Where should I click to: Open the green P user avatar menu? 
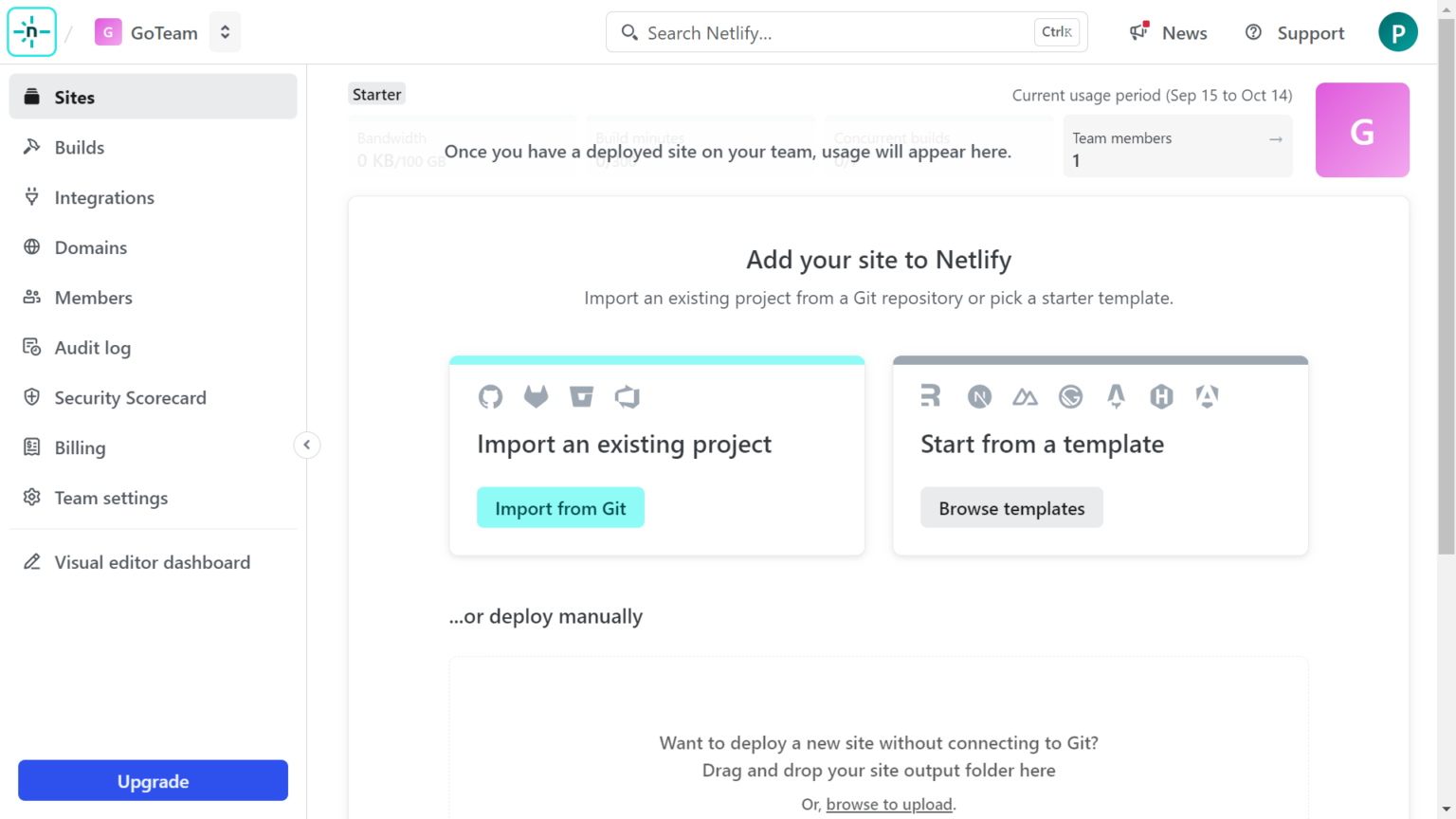(1397, 32)
